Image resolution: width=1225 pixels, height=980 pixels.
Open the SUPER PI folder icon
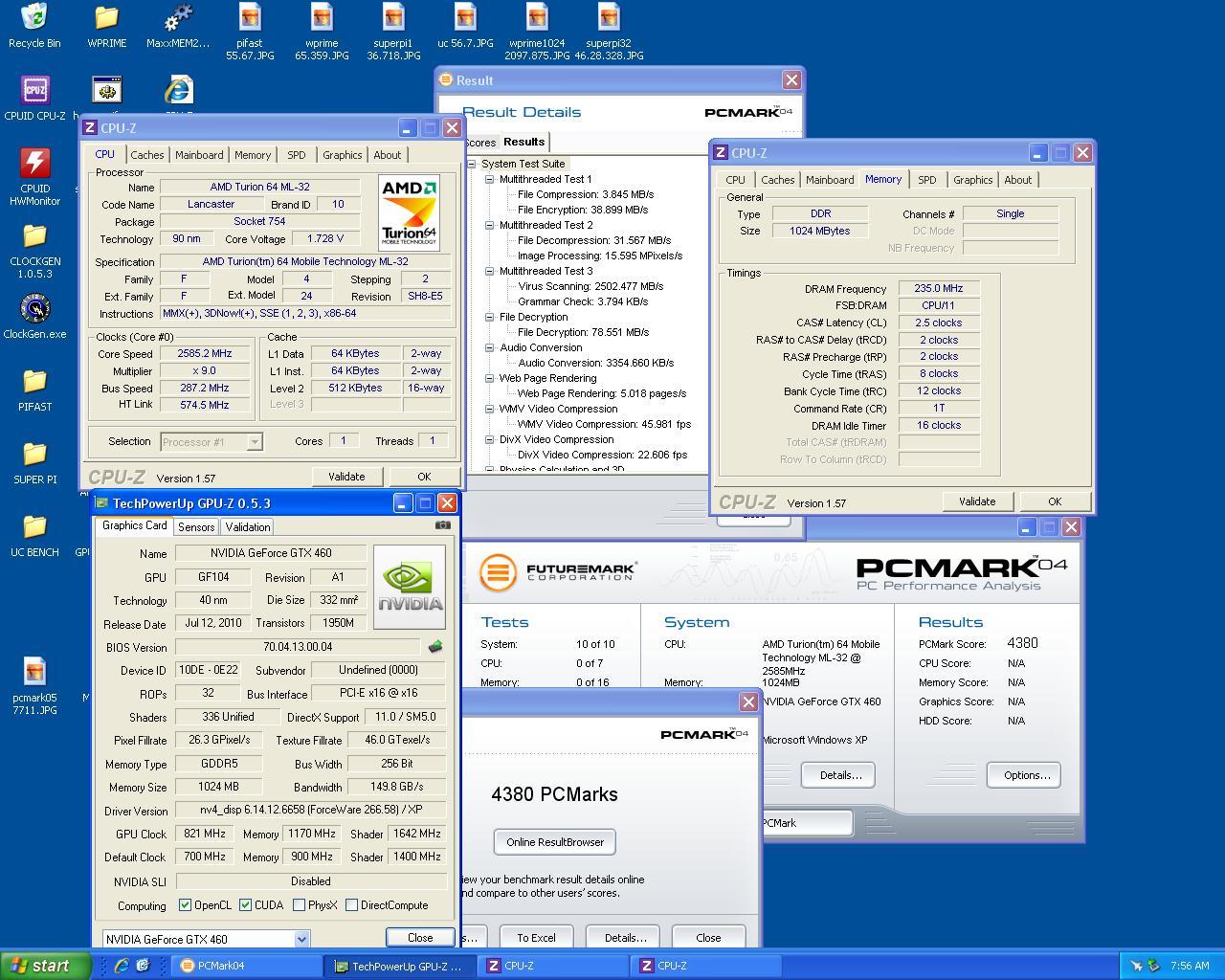pyautogui.click(x=34, y=462)
